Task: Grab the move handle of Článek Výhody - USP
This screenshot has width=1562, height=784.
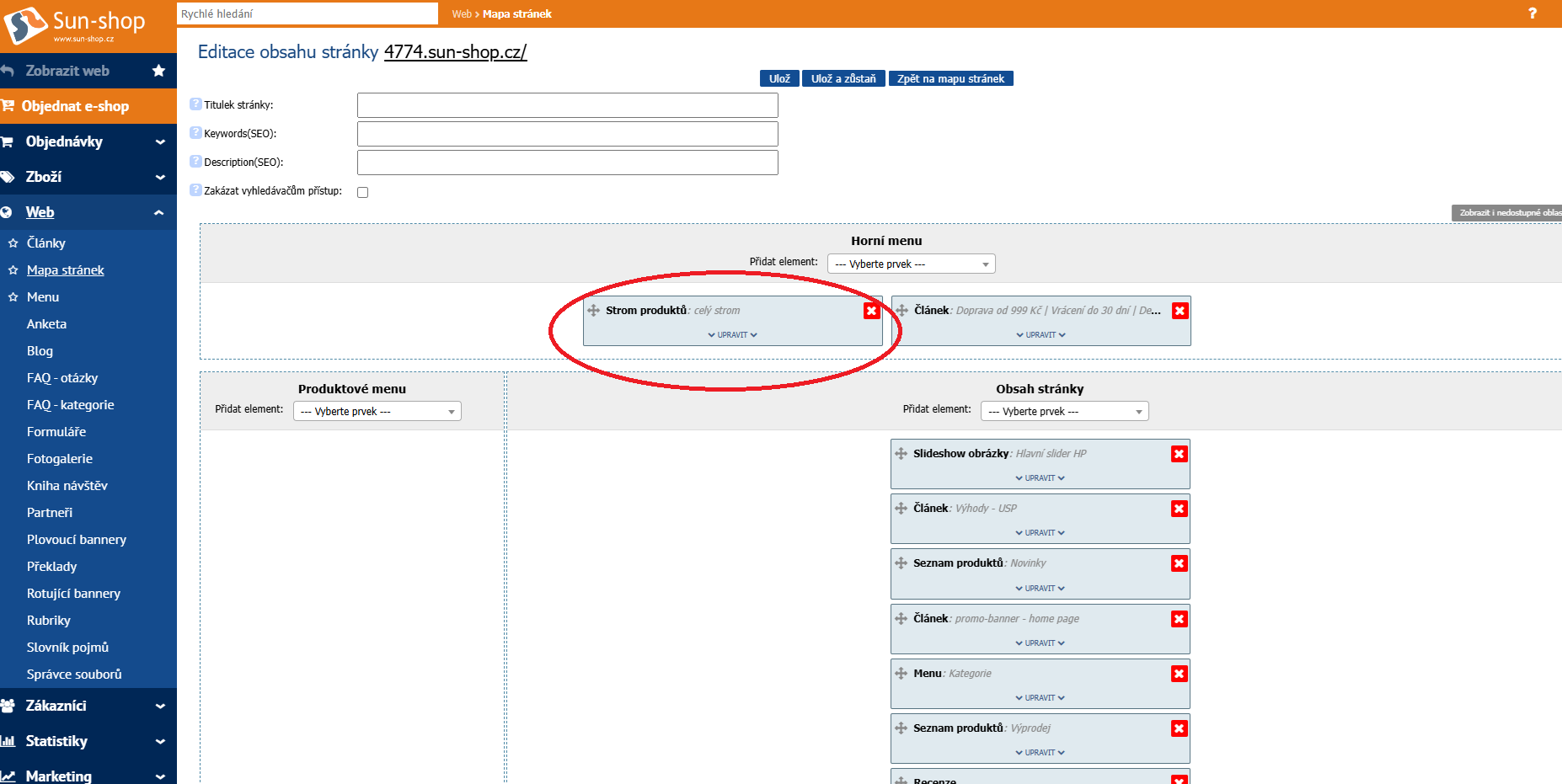Action: click(x=901, y=509)
